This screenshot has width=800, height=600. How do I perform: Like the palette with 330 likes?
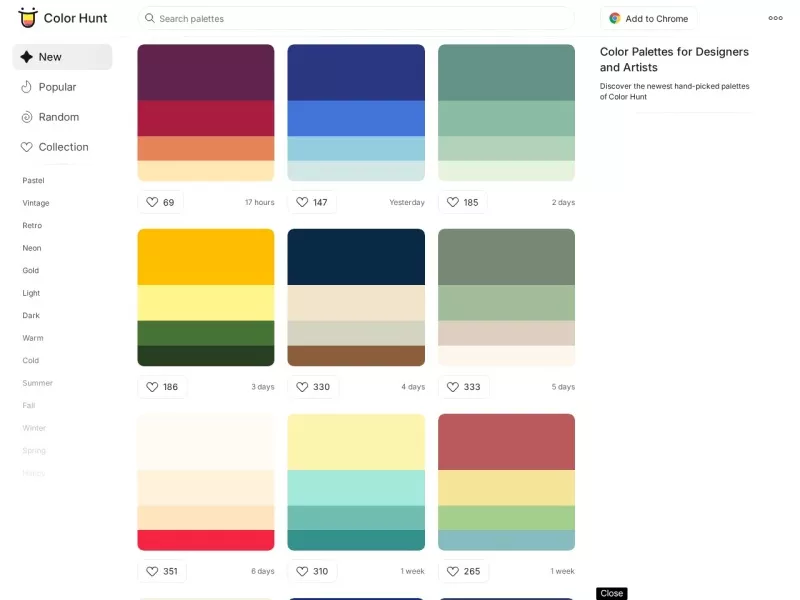313,387
